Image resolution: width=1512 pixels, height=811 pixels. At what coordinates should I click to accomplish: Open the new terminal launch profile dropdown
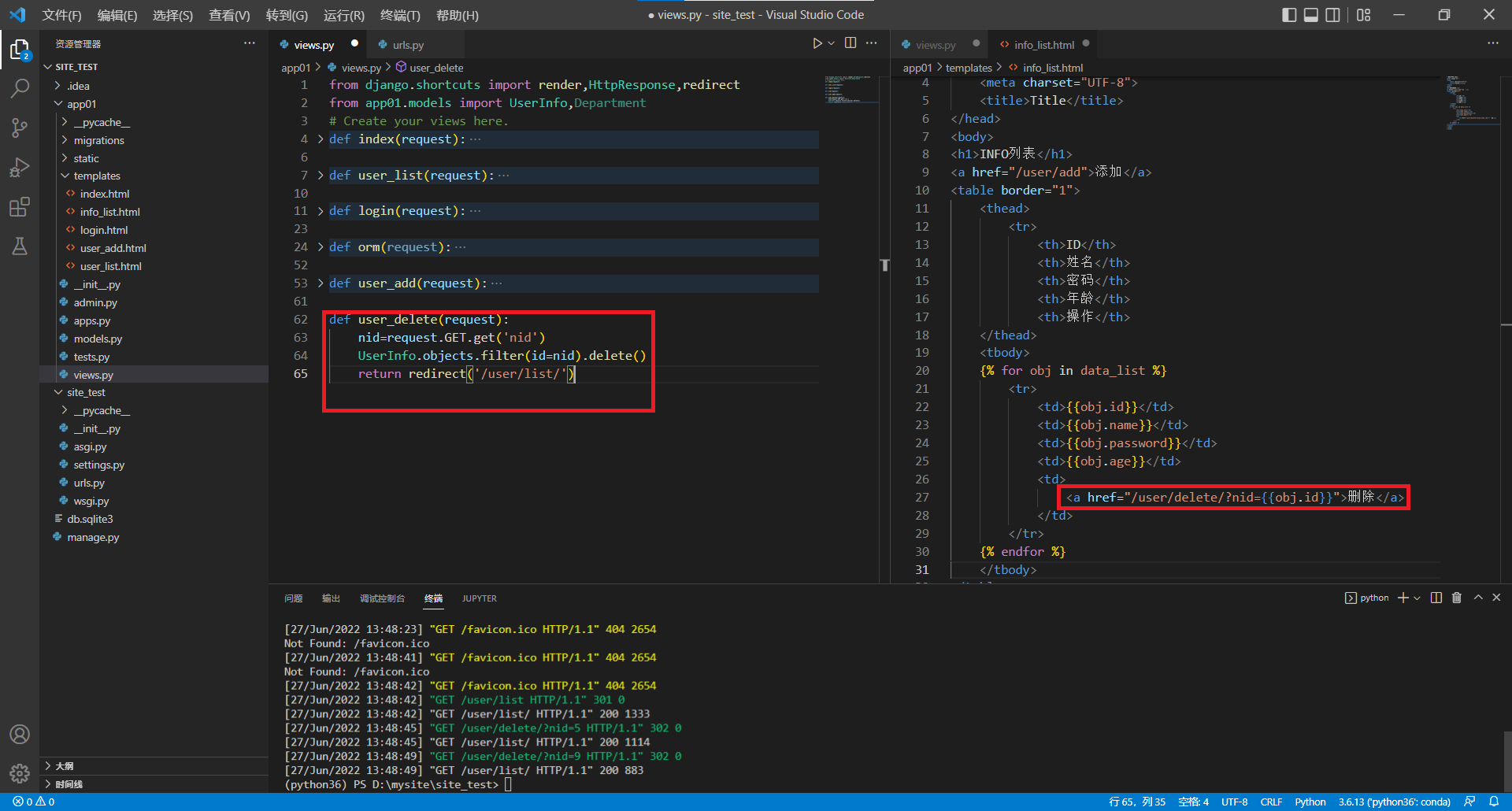(x=1417, y=598)
